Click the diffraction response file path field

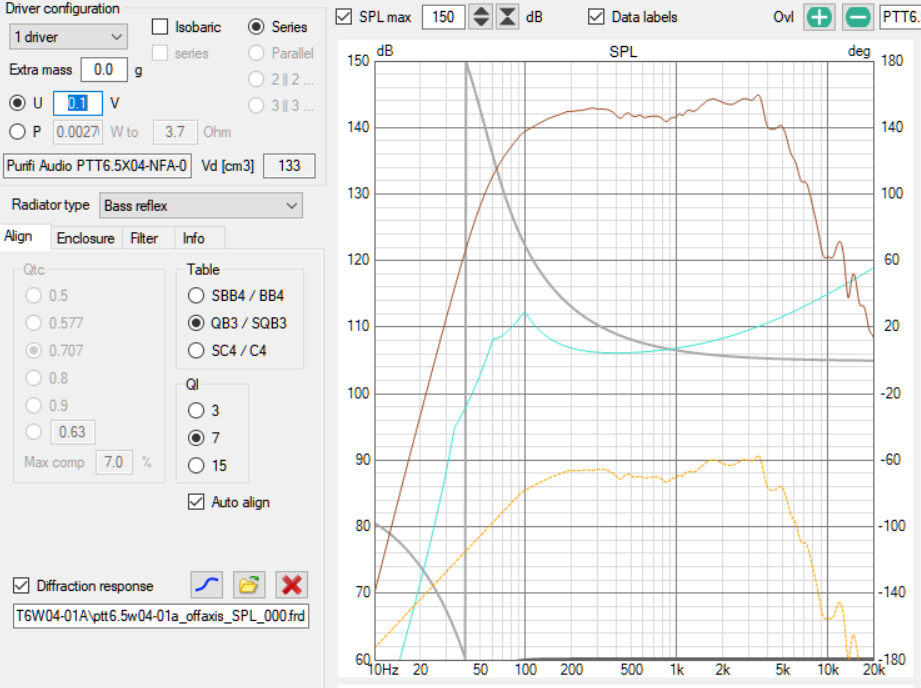tap(161, 616)
